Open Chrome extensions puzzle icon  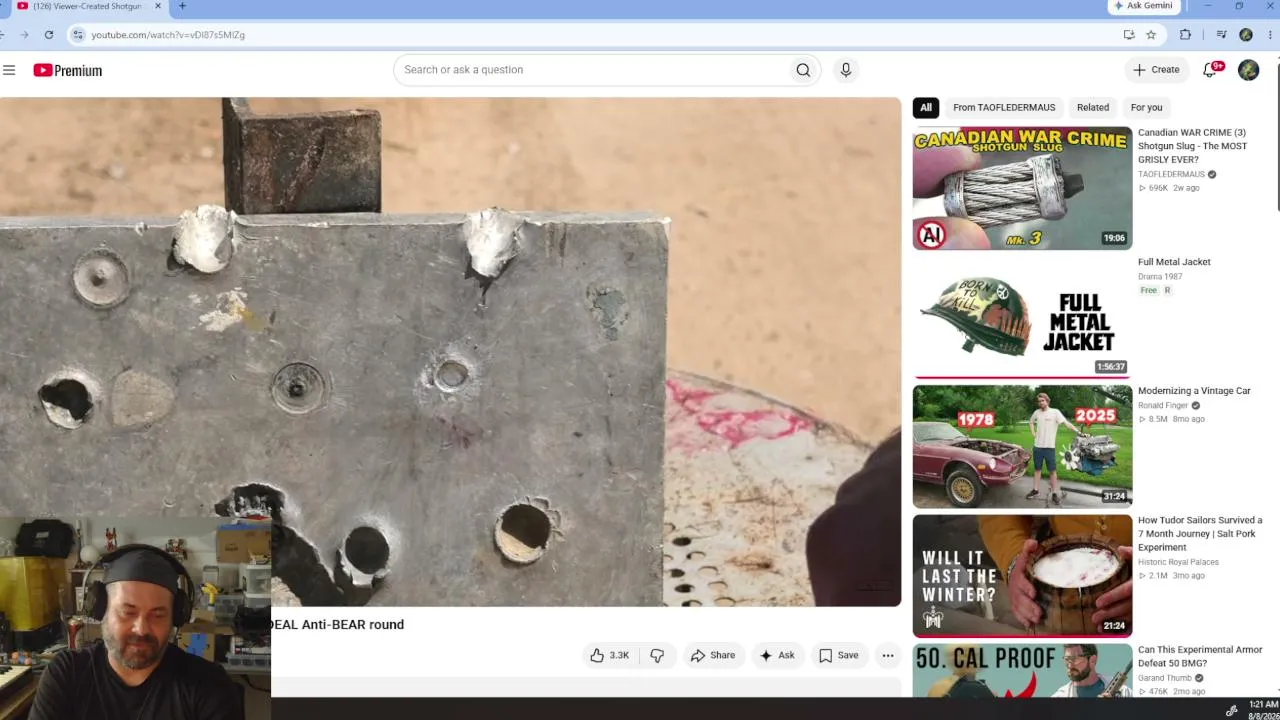coord(1186,35)
